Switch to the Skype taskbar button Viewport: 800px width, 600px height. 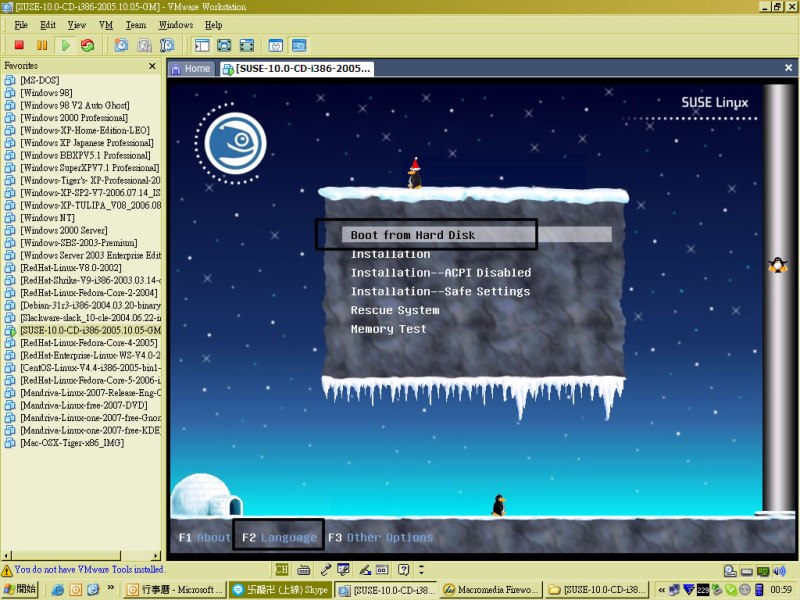coord(280,590)
